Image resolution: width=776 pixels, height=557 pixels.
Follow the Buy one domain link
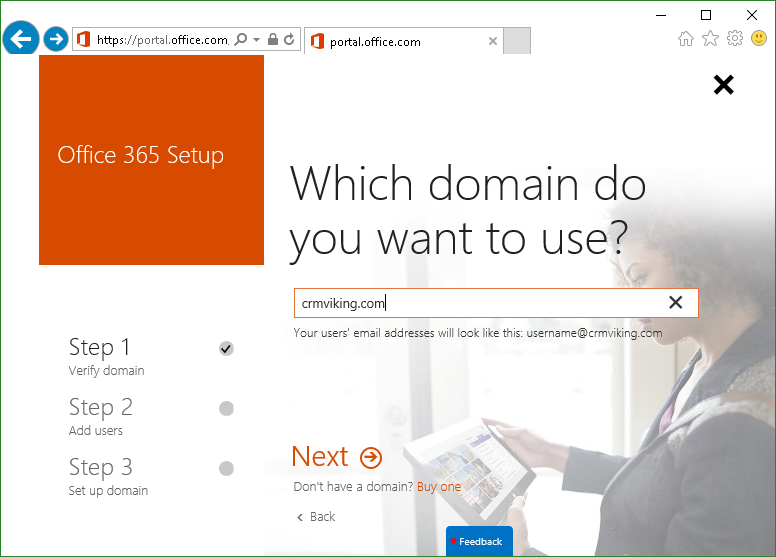tap(439, 487)
